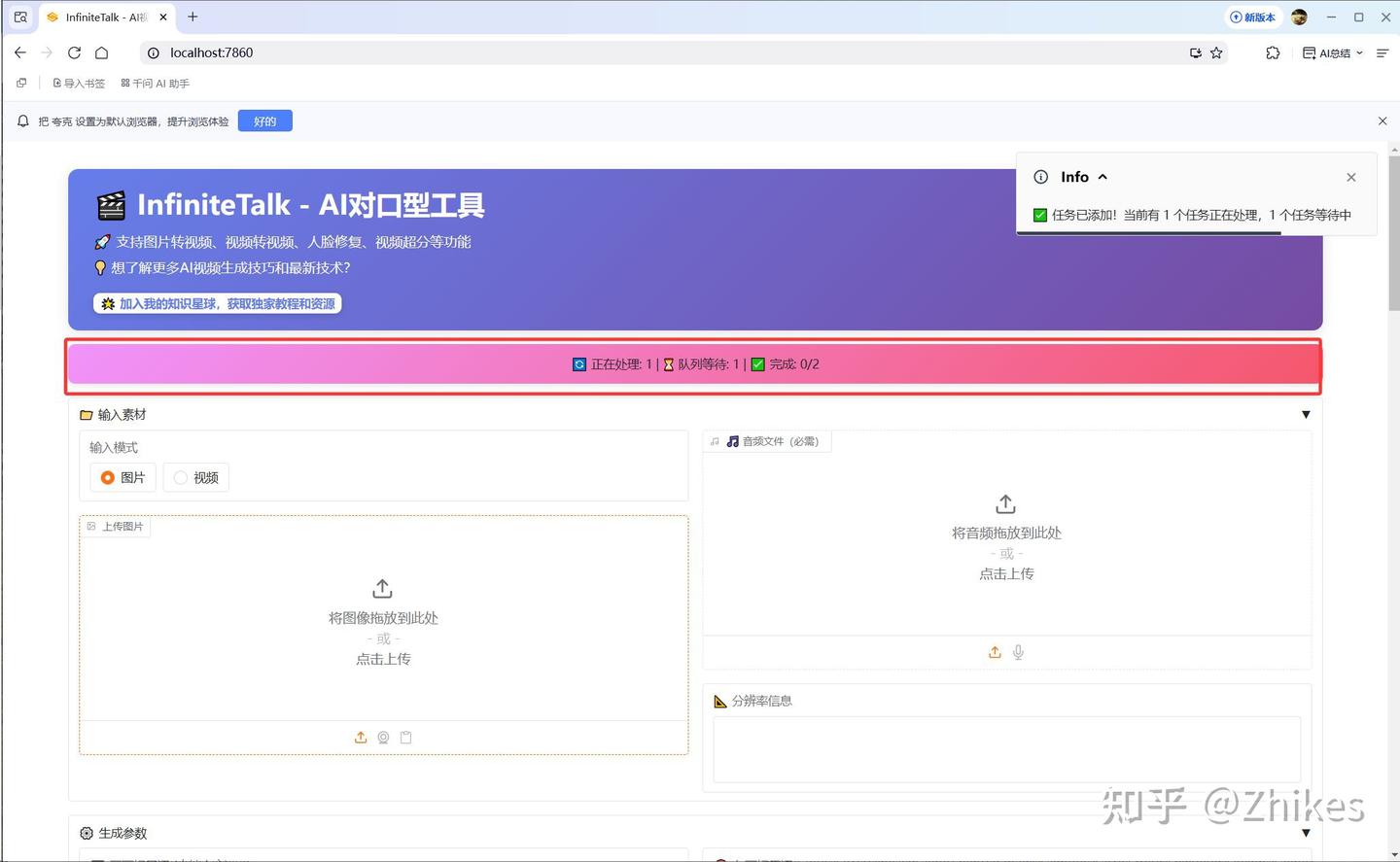This screenshot has height=862, width=1400.
Task: Open the 加入我的知识星球 link
Action: coord(218,304)
